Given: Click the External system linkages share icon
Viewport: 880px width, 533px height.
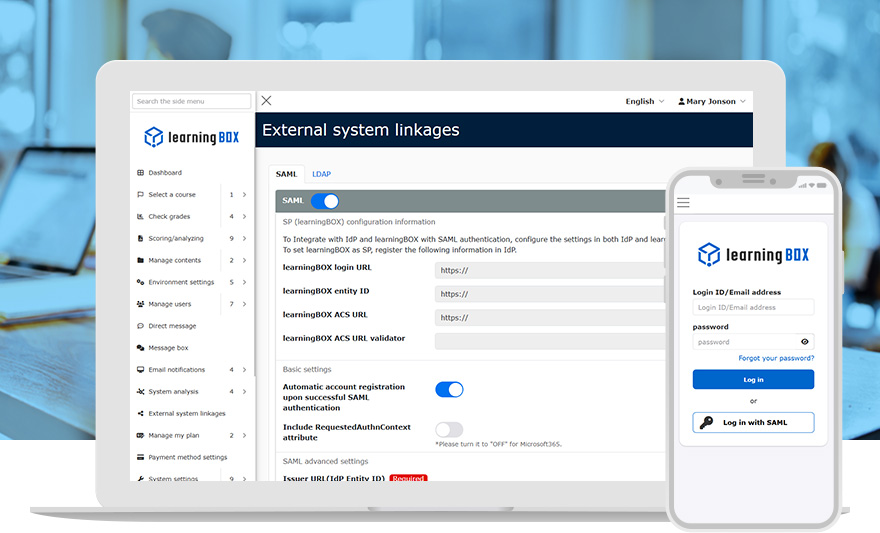Looking at the screenshot, I should [140, 414].
